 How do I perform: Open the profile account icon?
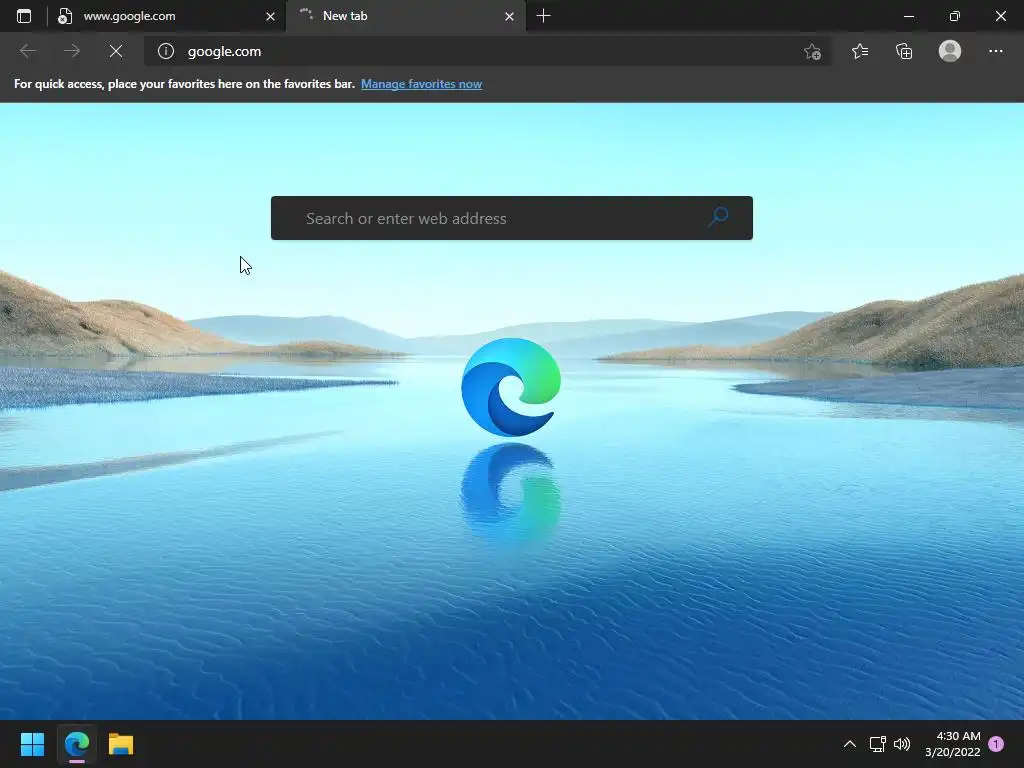click(x=950, y=51)
